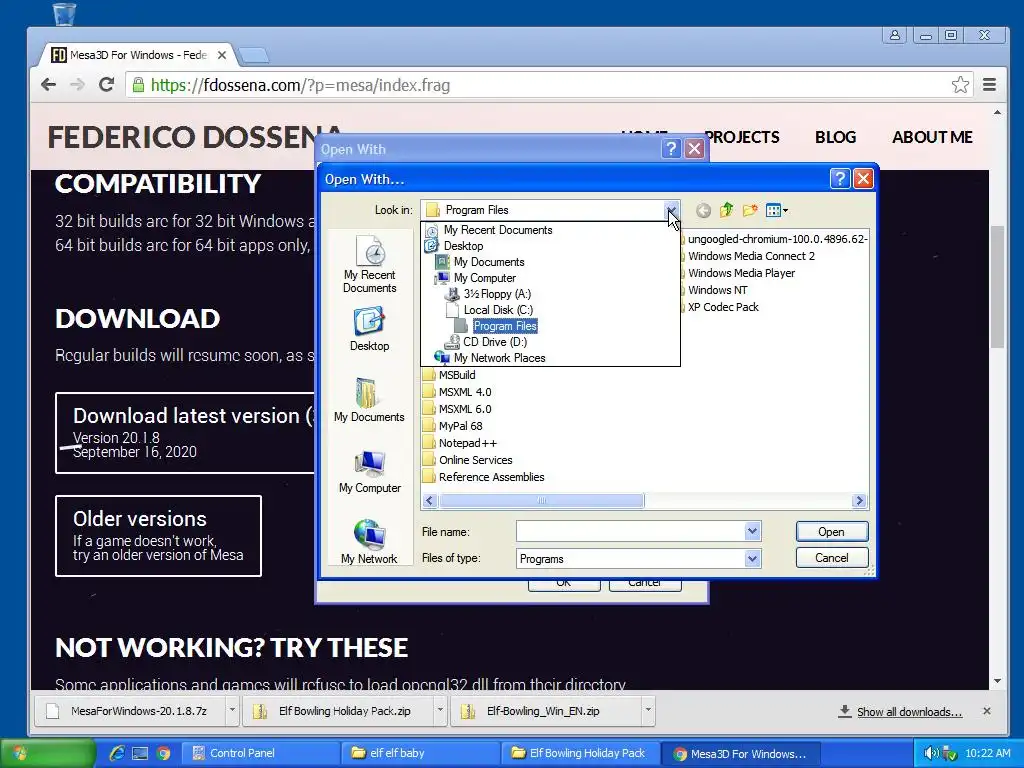Open the File name dropdown arrow

click(752, 532)
